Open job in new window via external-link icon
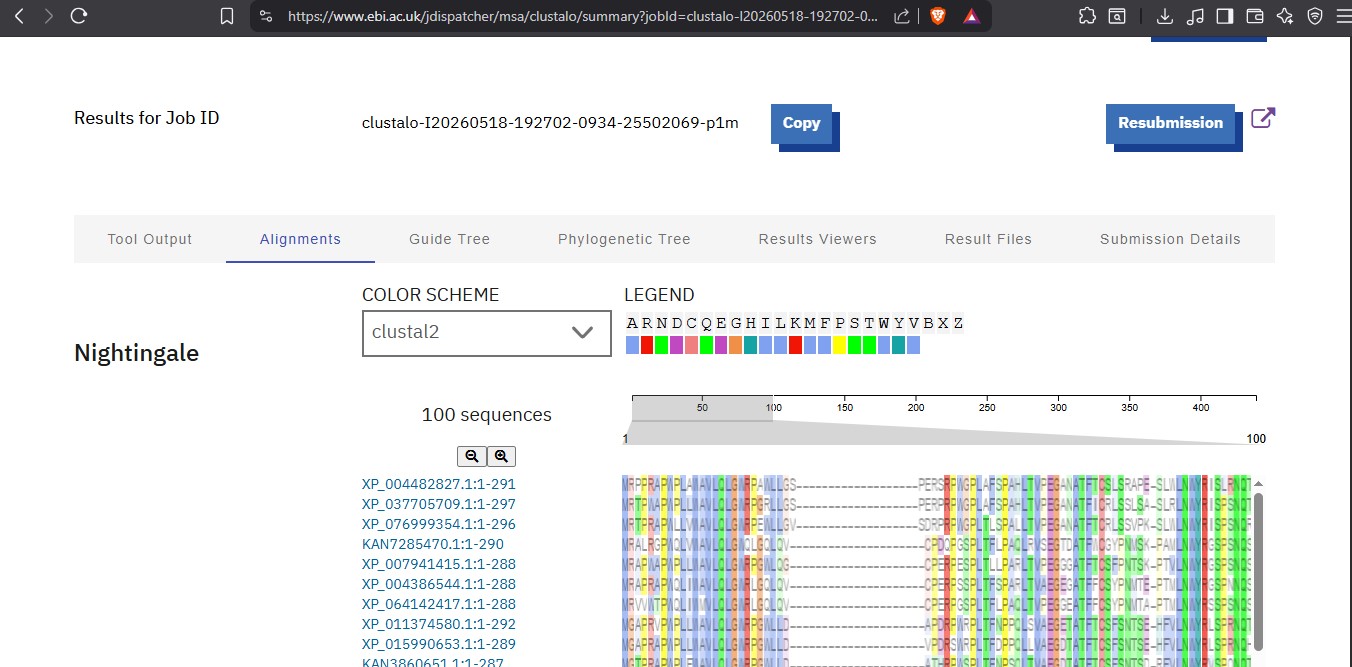 click(x=1263, y=118)
